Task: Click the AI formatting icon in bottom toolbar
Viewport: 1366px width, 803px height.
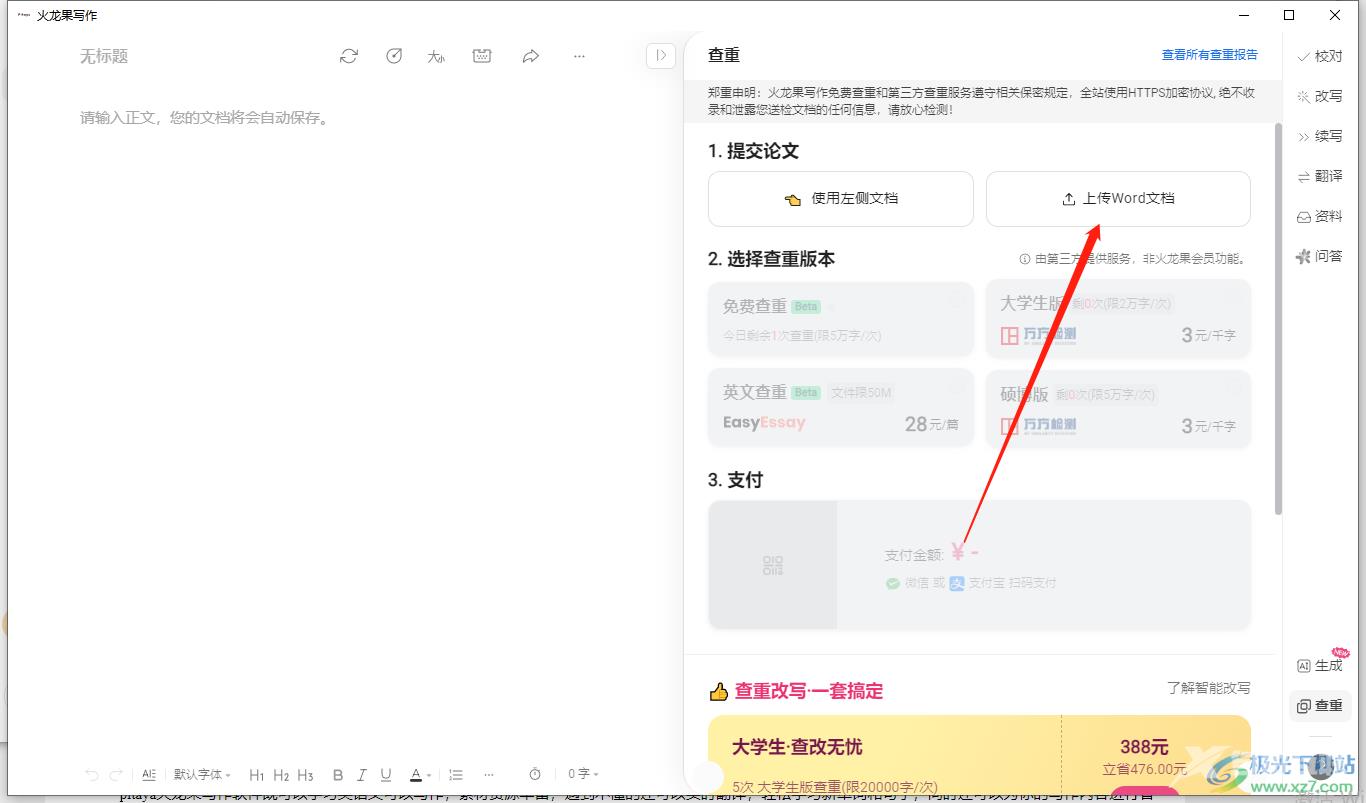Action: [x=149, y=774]
